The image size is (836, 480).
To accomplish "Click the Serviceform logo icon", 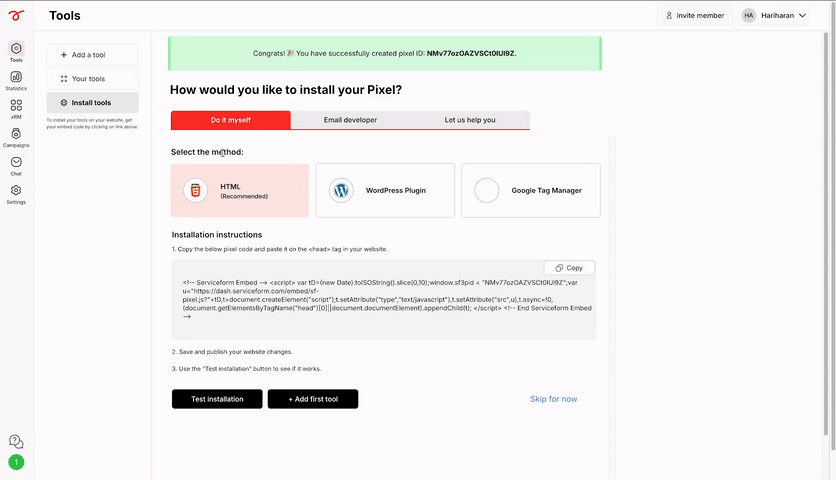I will coord(16,15).
